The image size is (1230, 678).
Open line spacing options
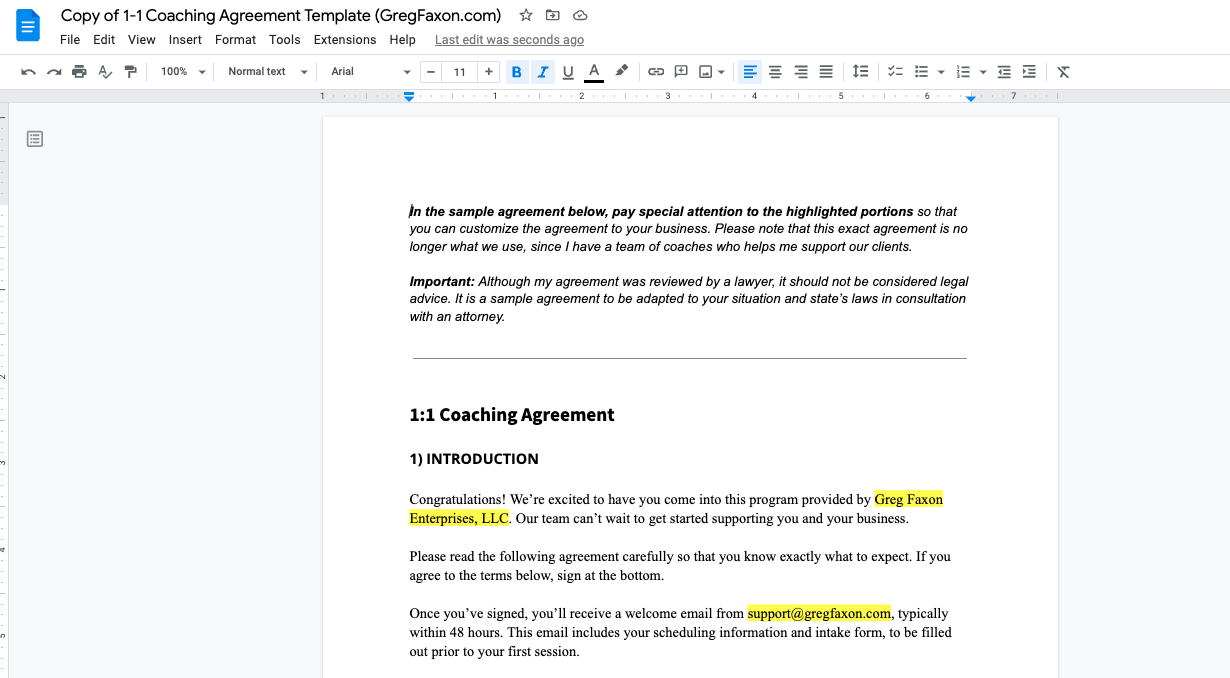pyautogui.click(x=861, y=71)
